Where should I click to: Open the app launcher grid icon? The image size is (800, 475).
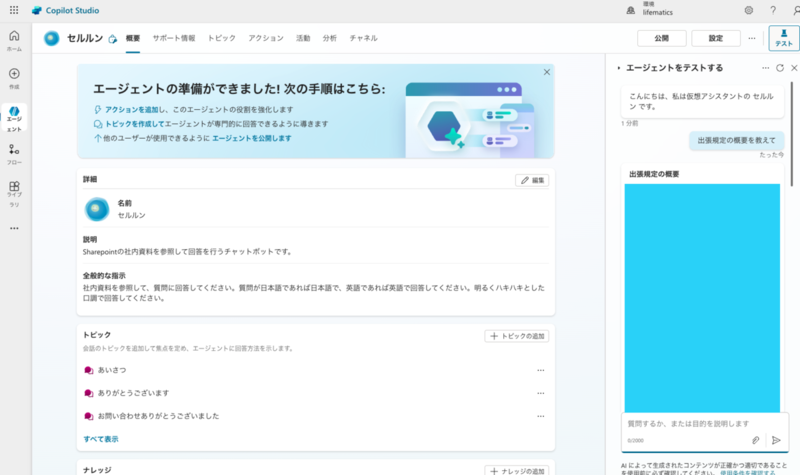(x=14, y=10)
